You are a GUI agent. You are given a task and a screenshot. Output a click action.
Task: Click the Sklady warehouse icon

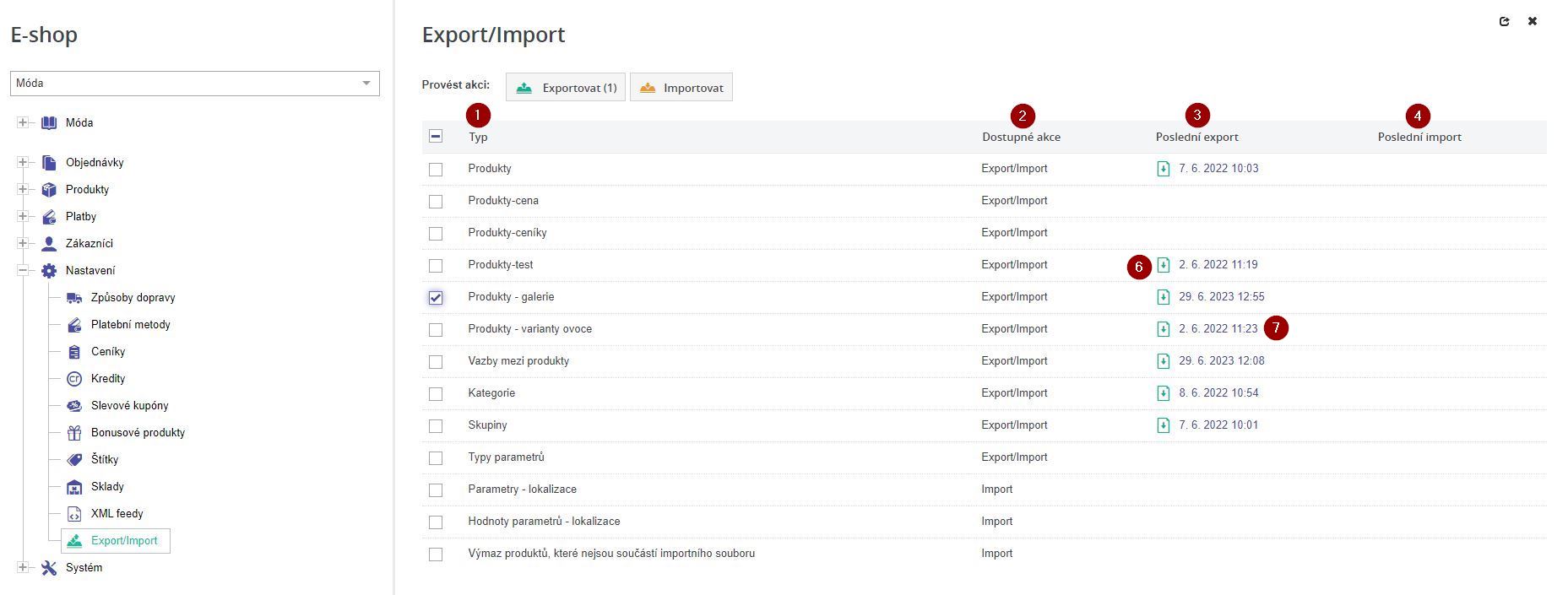click(x=74, y=487)
